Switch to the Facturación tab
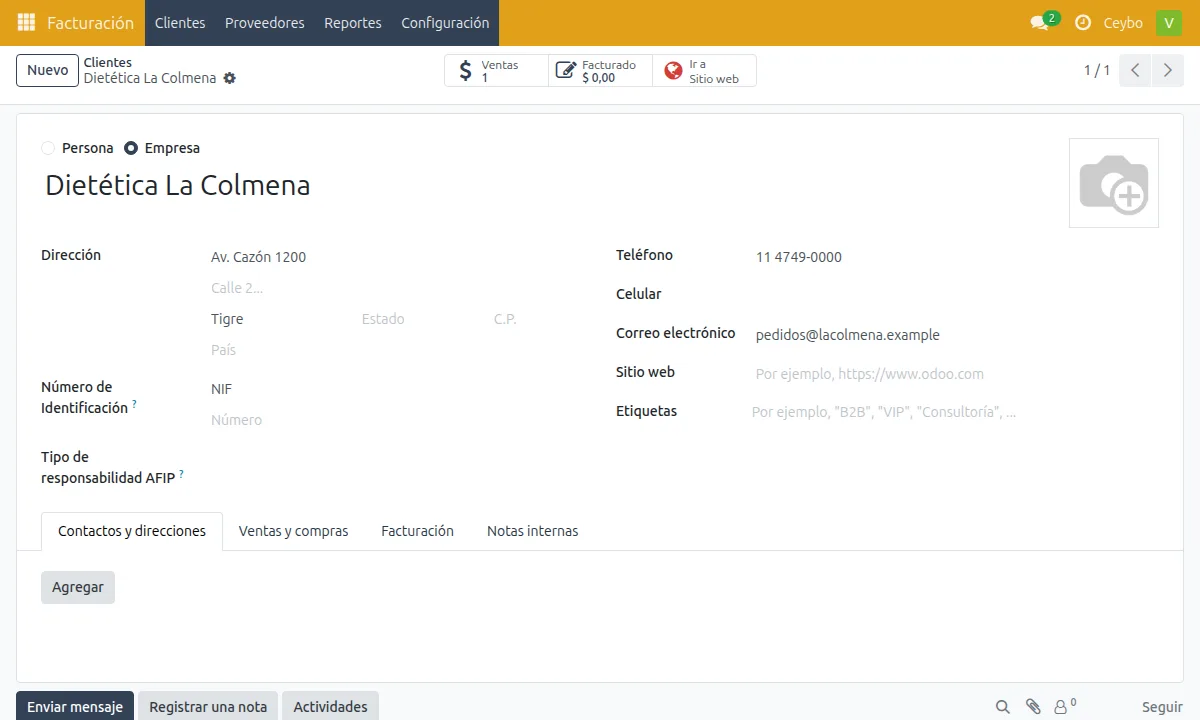This screenshot has height=720, width=1200. [417, 531]
